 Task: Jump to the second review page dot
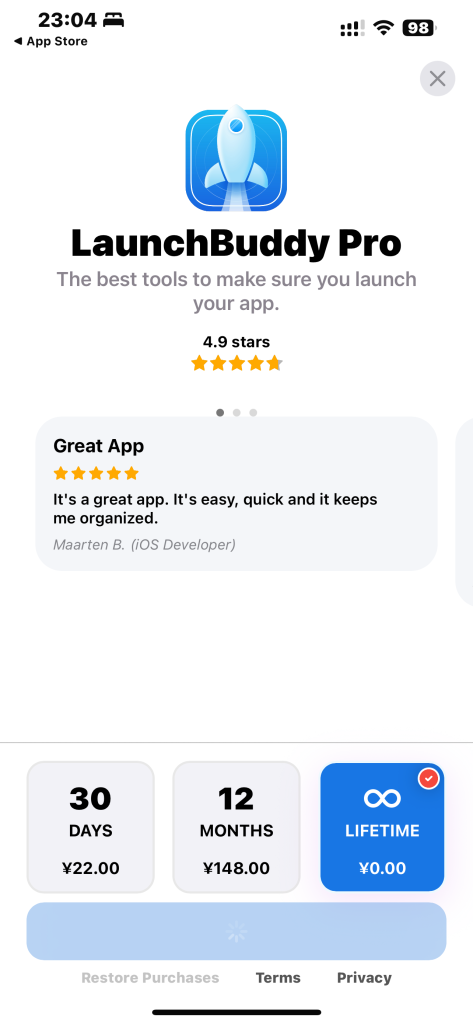pyautogui.click(x=236, y=413)
